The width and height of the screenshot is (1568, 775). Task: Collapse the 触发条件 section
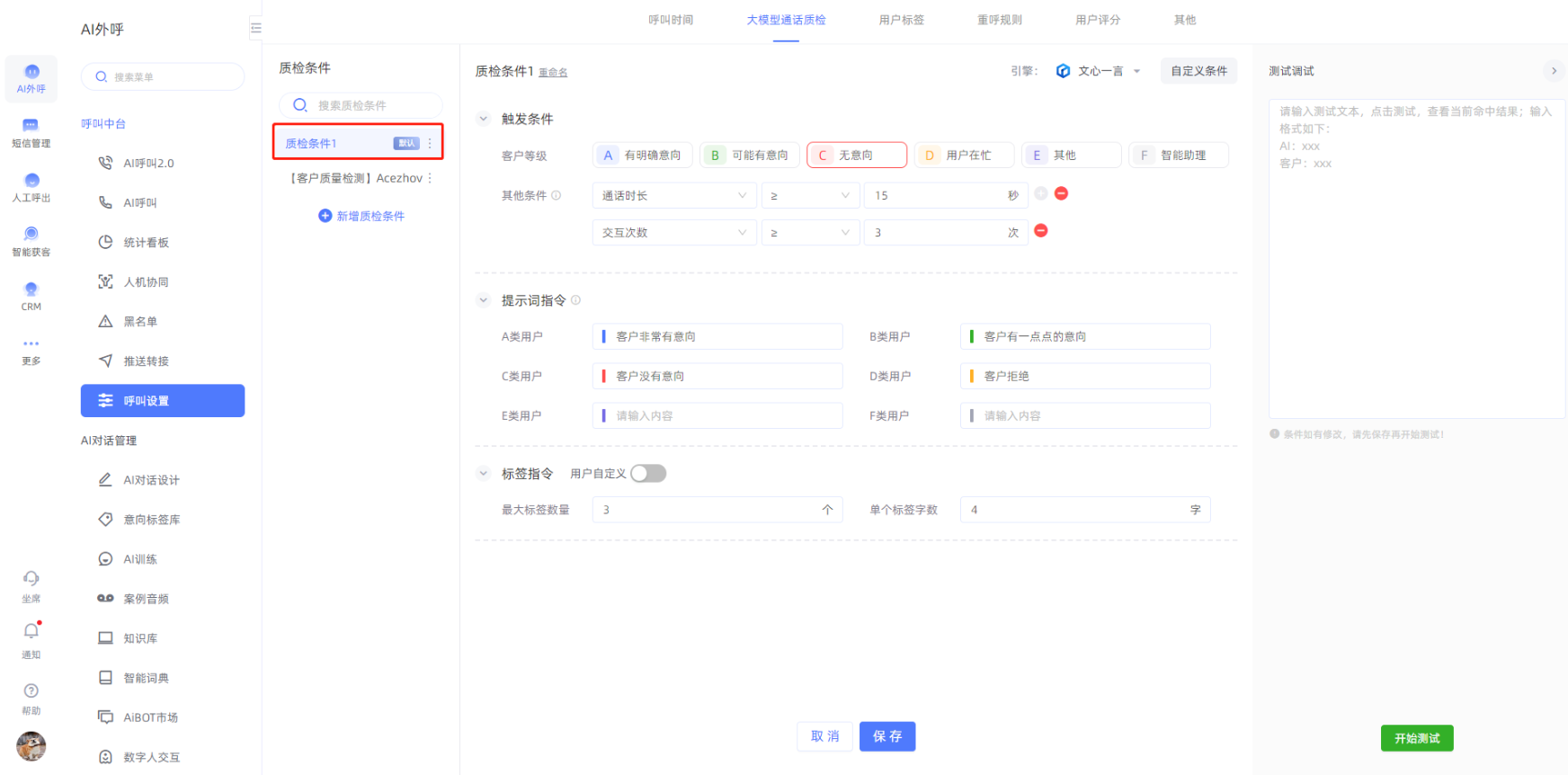(x=484, y=119)
